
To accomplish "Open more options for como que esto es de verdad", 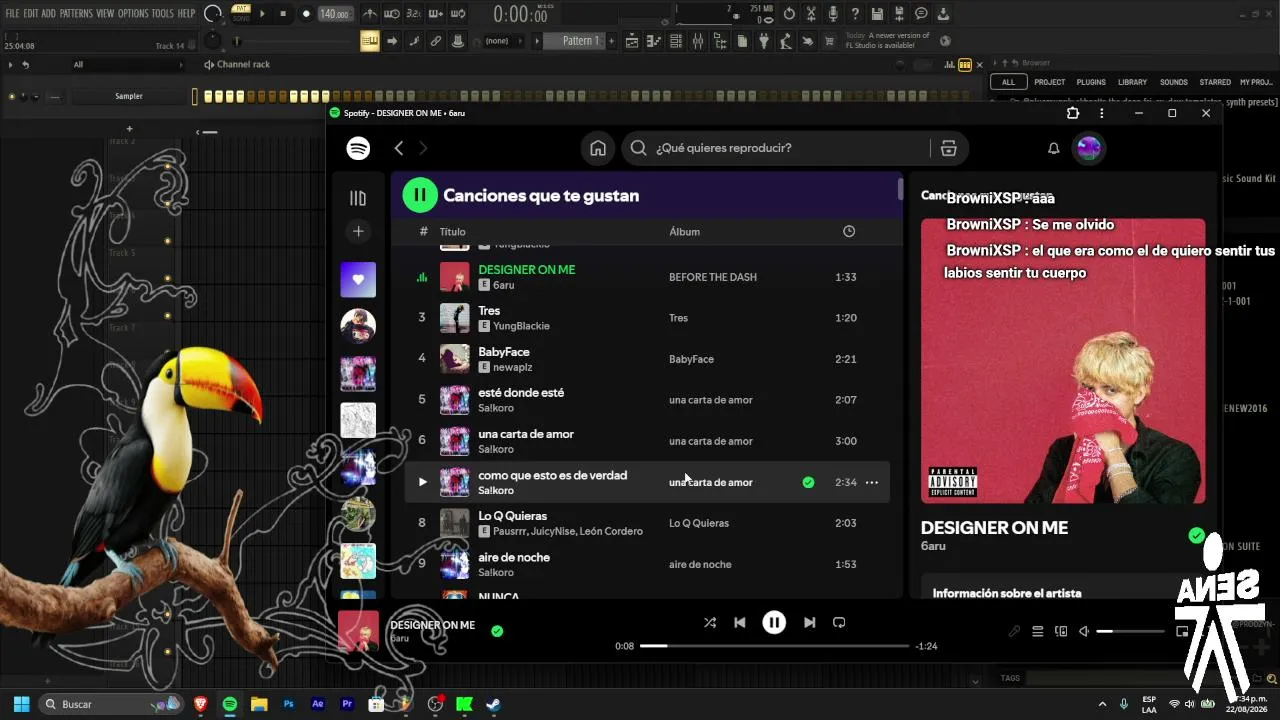I will click(x=872, y=482).
